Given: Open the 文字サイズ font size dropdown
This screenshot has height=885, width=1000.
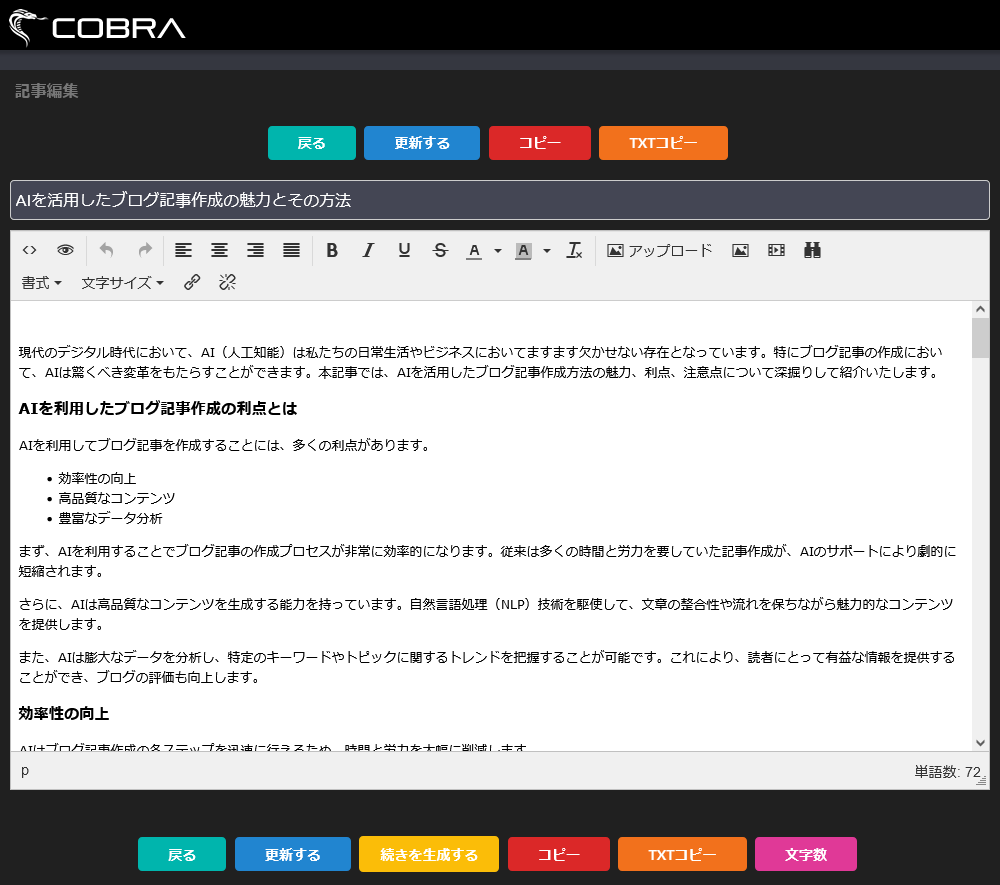Looking at the screenshot, I should click(122, 283).
